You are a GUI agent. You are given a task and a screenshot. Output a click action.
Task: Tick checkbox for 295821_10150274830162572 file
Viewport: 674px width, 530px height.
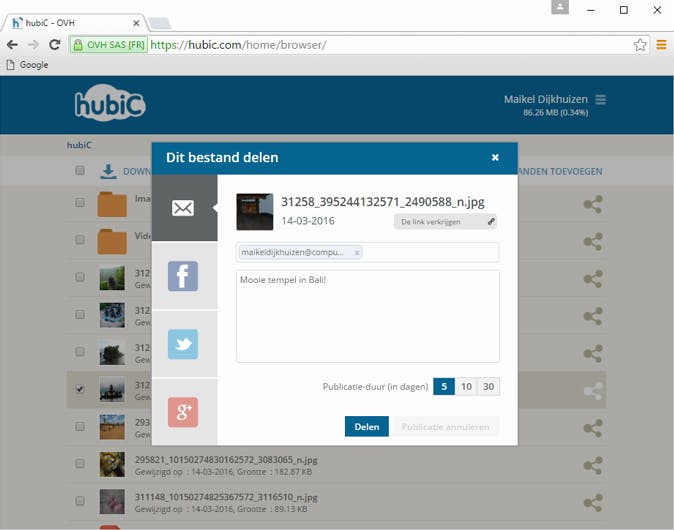(x=80, y=463)
